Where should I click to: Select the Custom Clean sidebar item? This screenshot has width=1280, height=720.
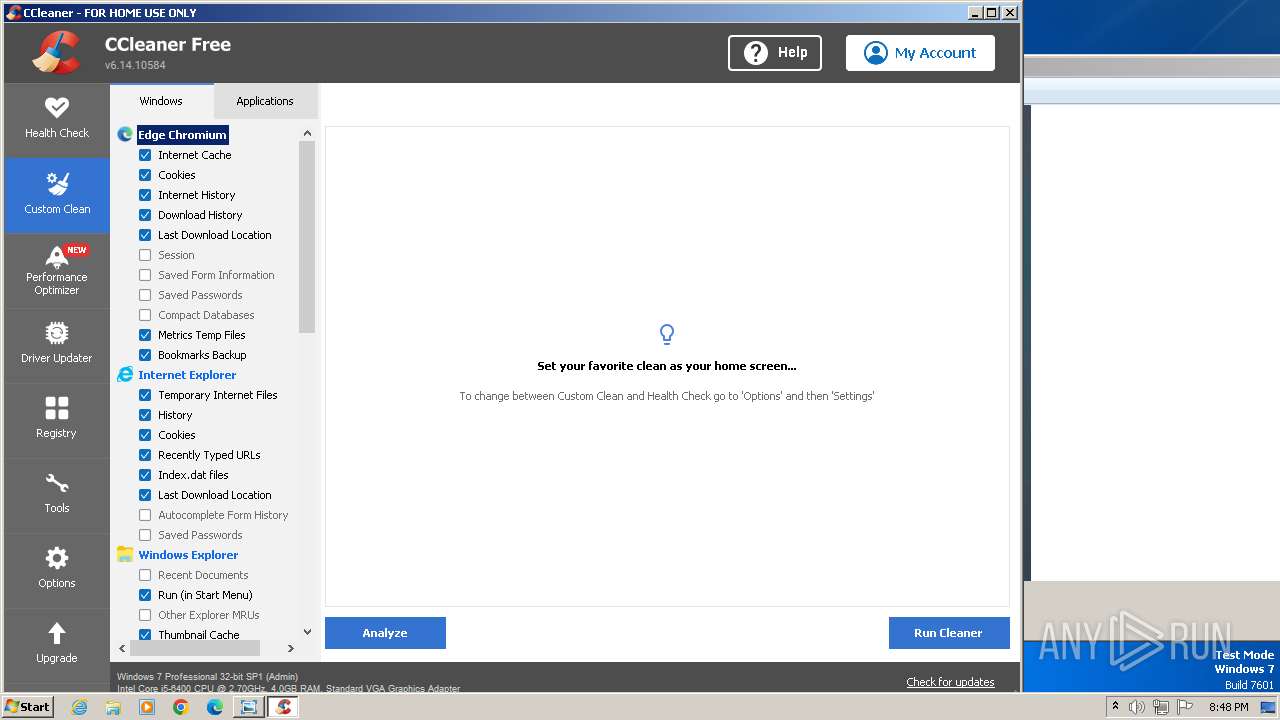(57, 195)
